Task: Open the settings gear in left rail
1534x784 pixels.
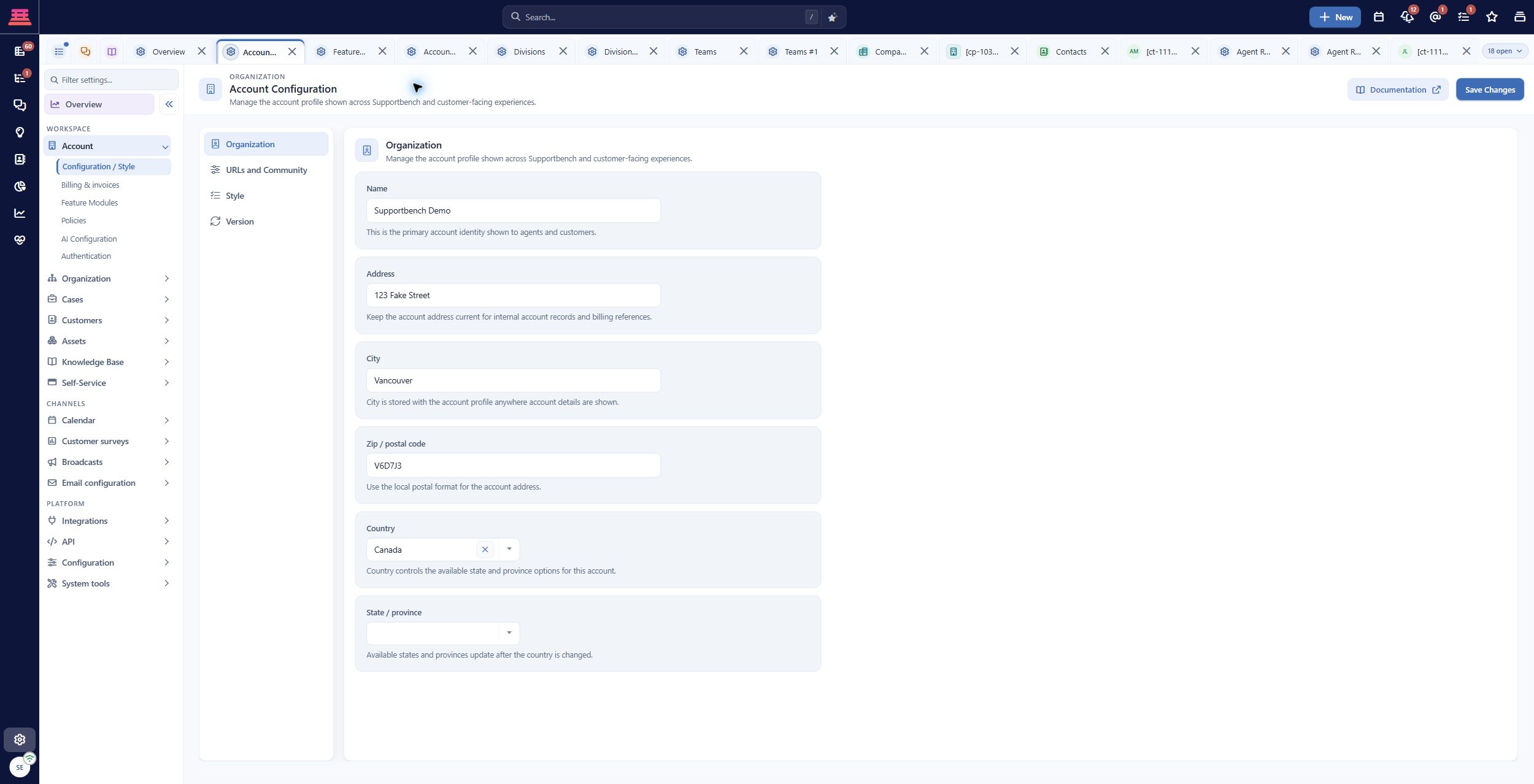Action: (x=20, y=739)
